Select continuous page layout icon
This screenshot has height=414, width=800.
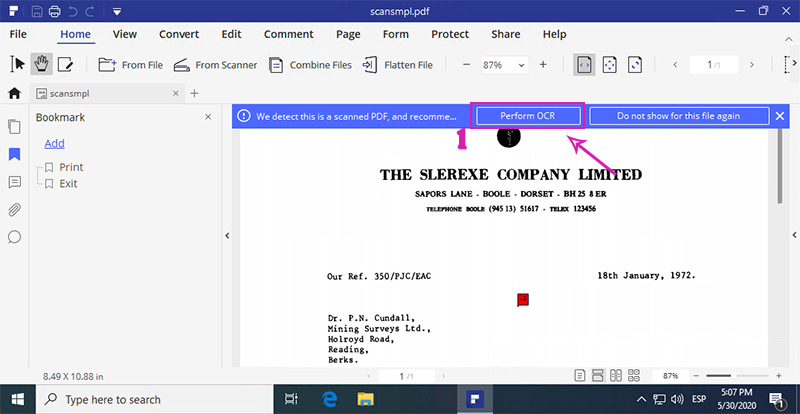pos(597,376)
